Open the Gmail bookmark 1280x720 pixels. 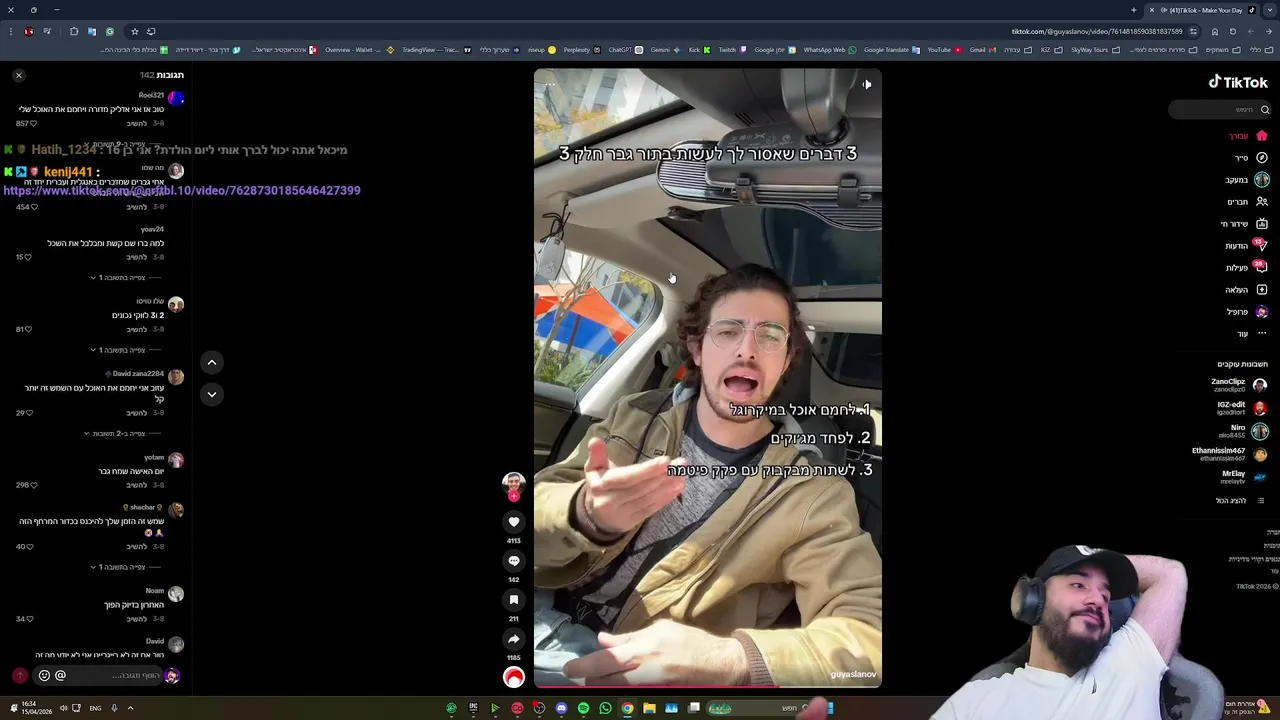coord(982,50)
